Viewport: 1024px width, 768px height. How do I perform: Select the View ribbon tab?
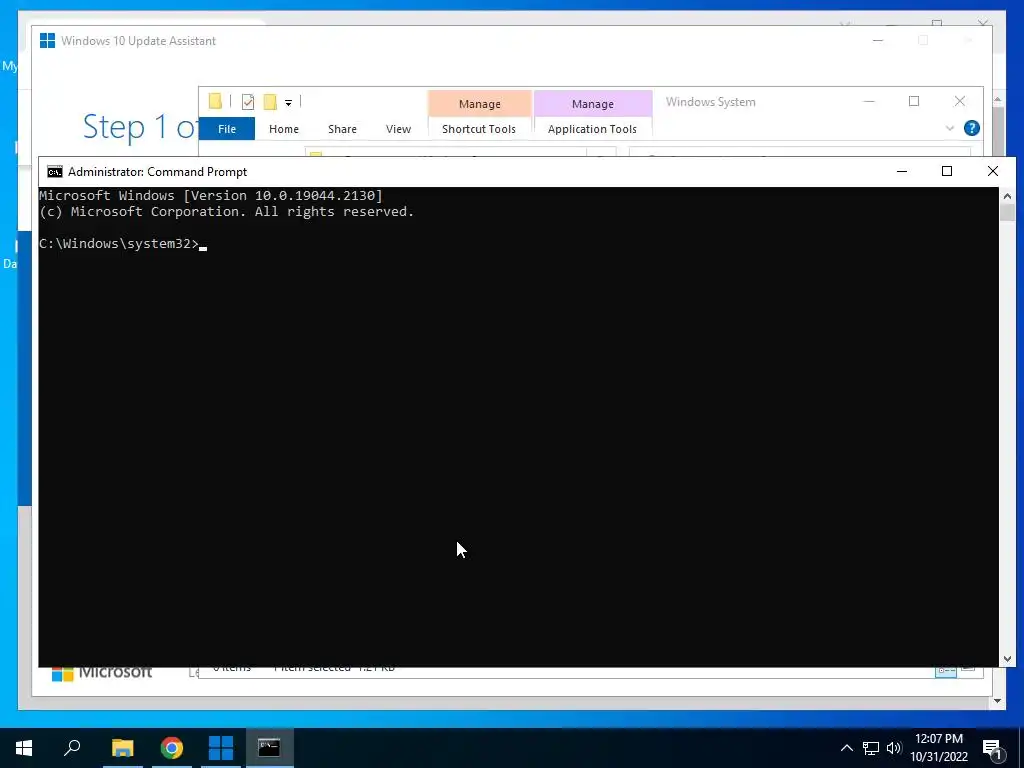pos(398,129)
